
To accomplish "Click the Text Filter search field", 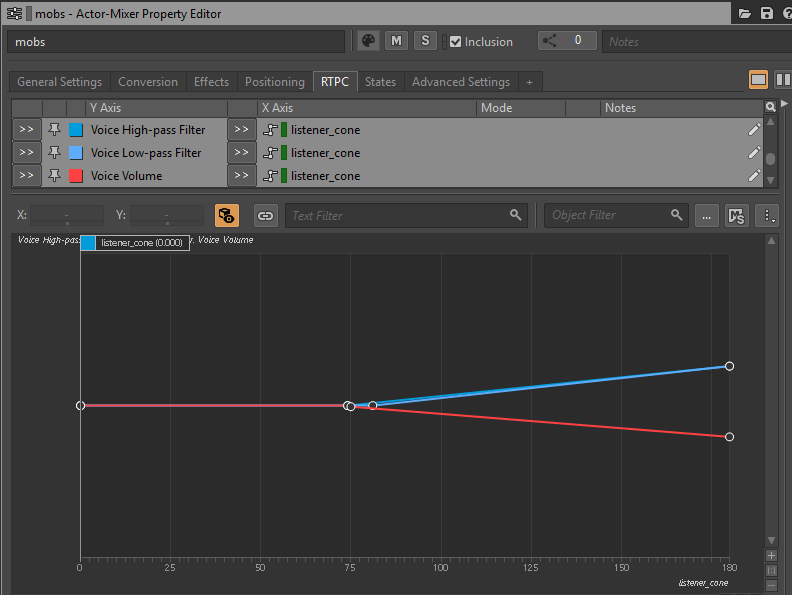I will (400, 215).
